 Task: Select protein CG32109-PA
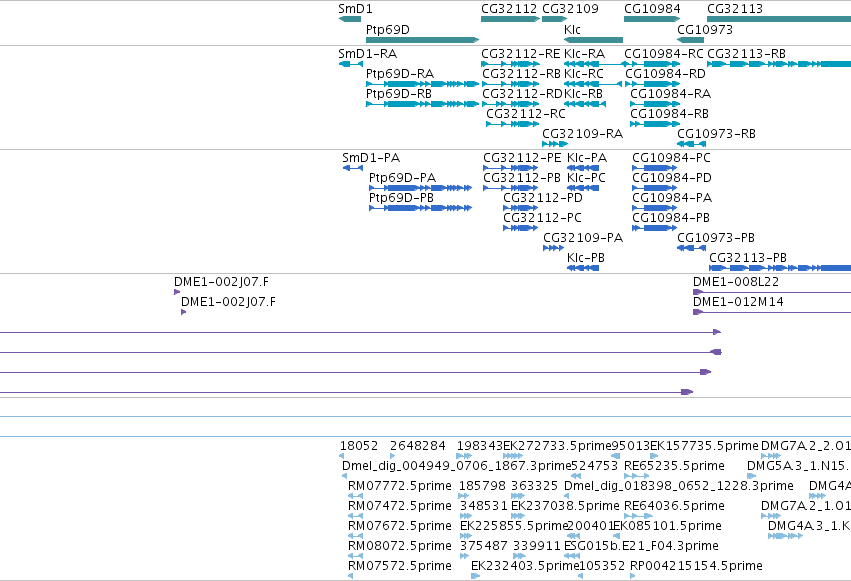point(583,238)
